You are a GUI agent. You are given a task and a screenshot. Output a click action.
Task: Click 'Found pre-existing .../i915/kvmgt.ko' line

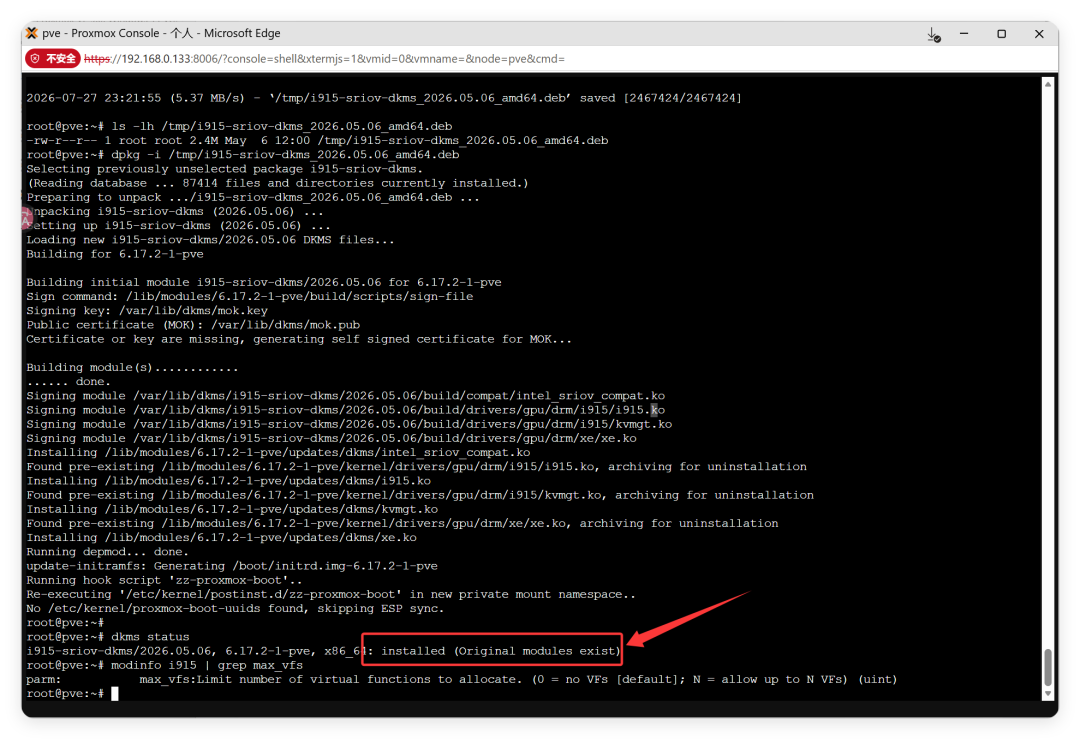coord(420,495)
